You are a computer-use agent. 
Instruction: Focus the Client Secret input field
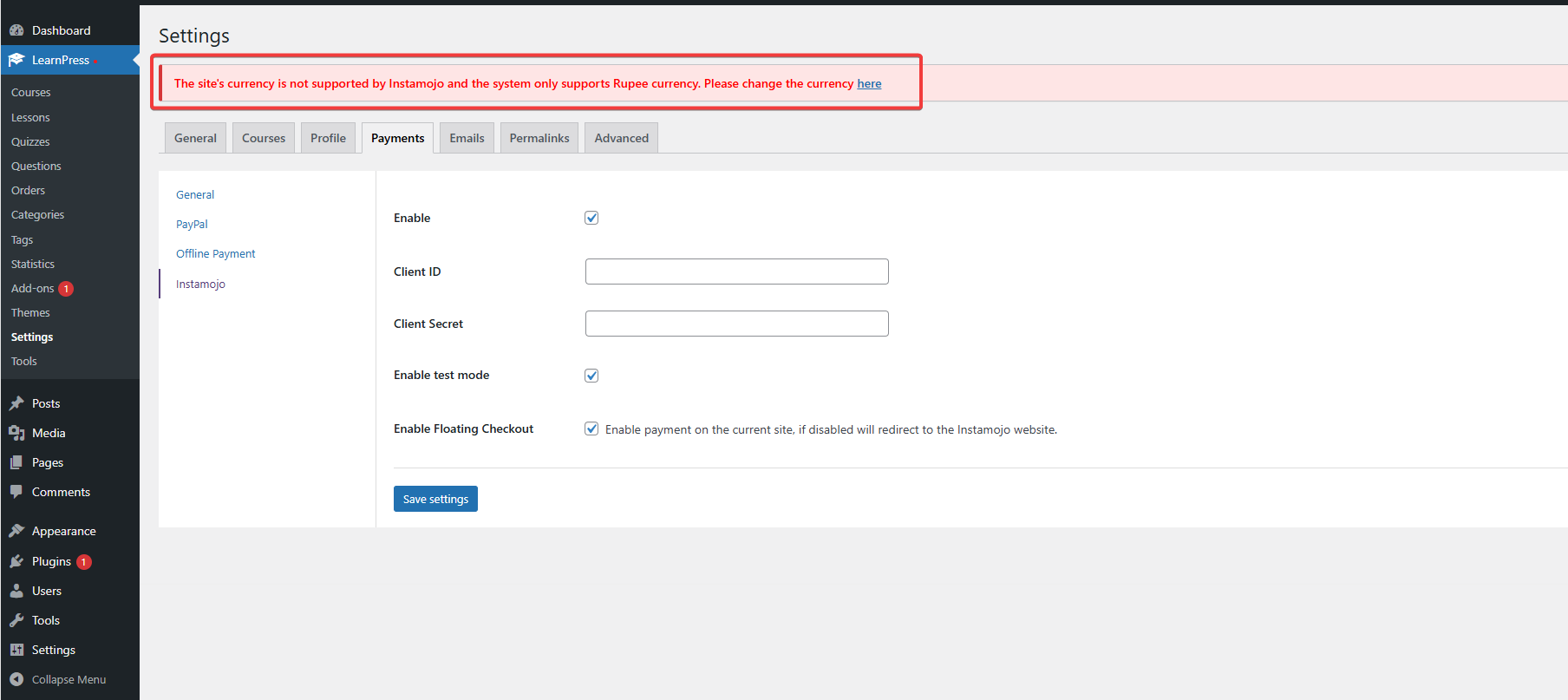(737, 324)
